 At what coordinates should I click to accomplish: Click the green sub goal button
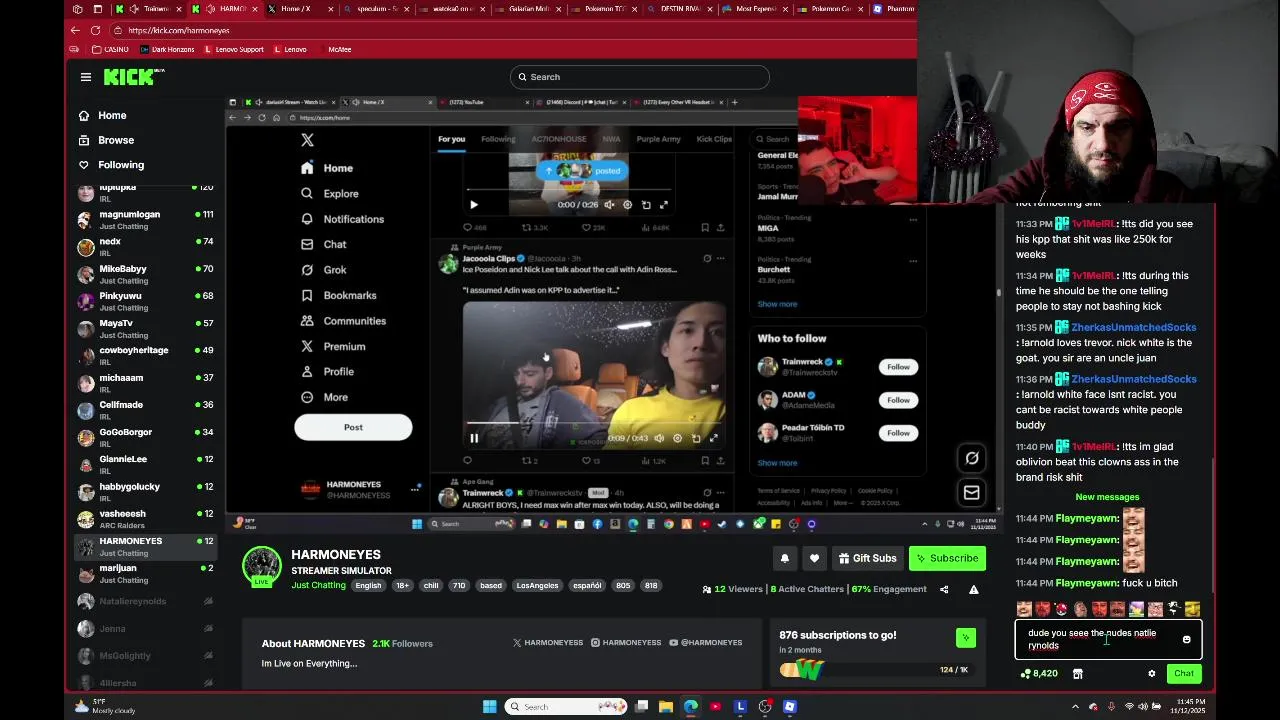(965, 637)
